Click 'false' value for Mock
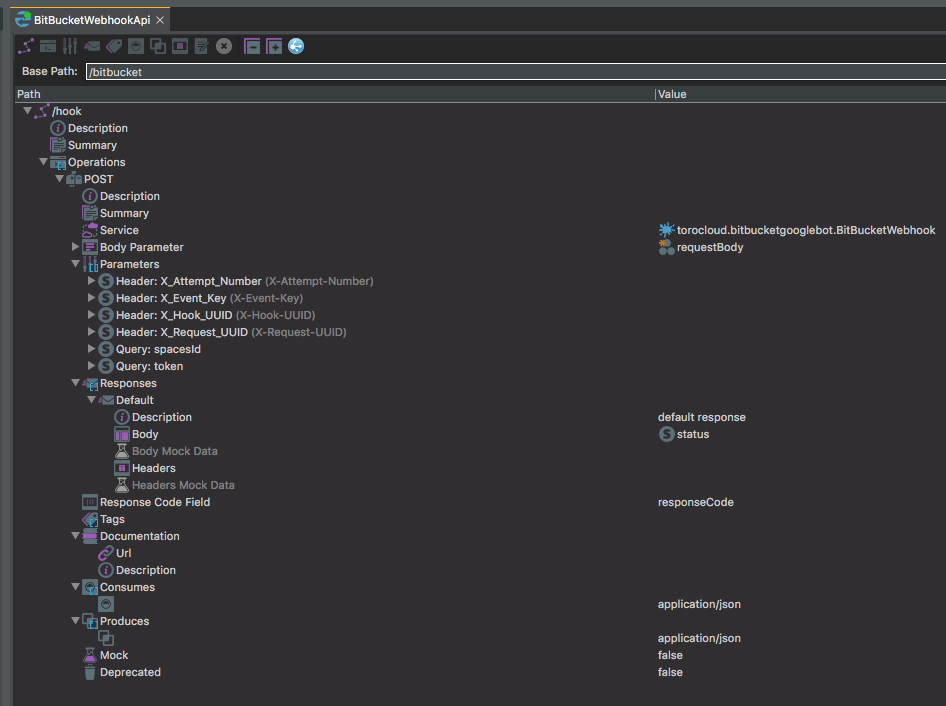The height and width of the screenshot is (706, 946). coord(670,655)
